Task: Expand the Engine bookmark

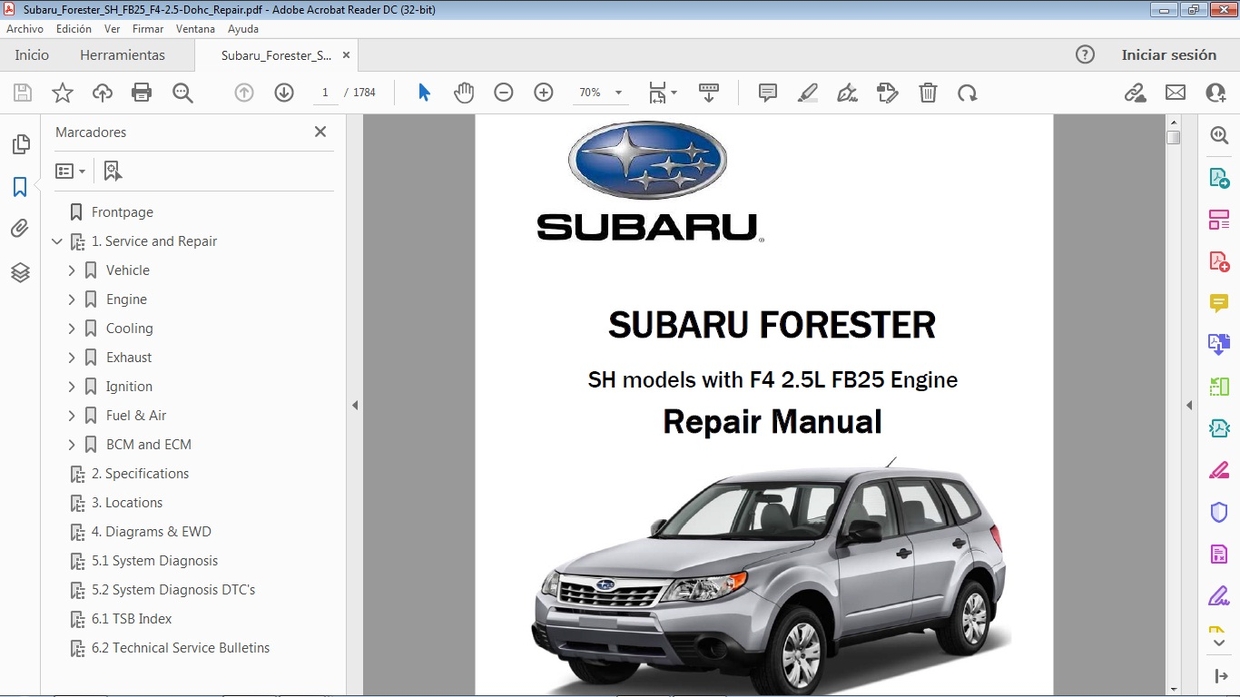Action: (x=71, y=299)
